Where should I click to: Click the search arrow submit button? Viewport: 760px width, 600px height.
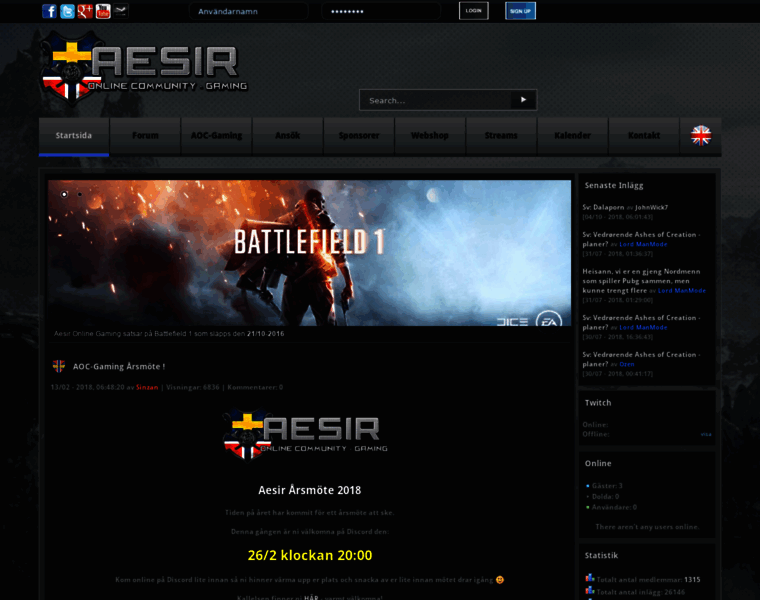click(x=523, y=100)
